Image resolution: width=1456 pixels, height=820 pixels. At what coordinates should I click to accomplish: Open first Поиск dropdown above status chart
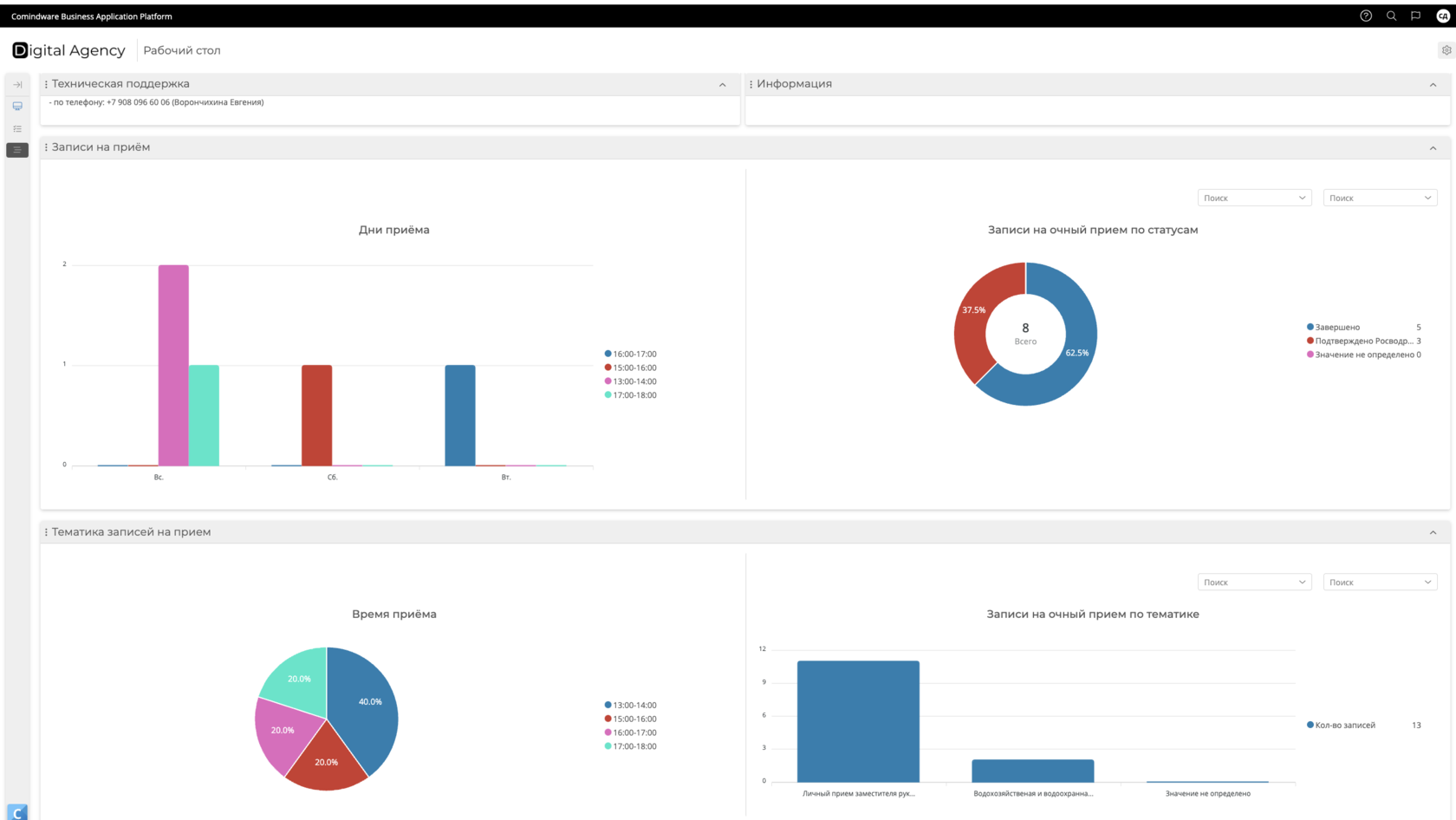pyautogui.click(x=1254, y=198)
